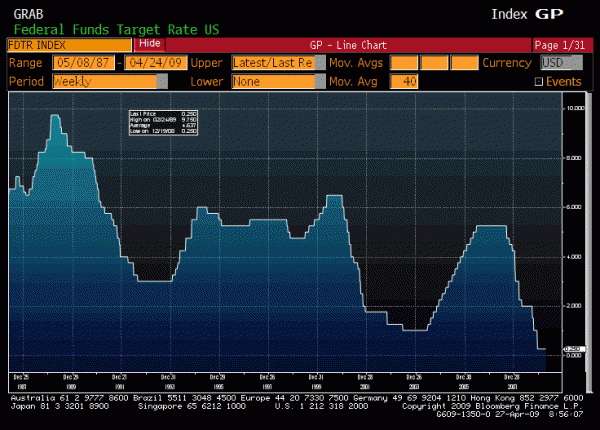Click the first Mov. Avgs input box
This screenshot has width=600, height=430.
405,62
